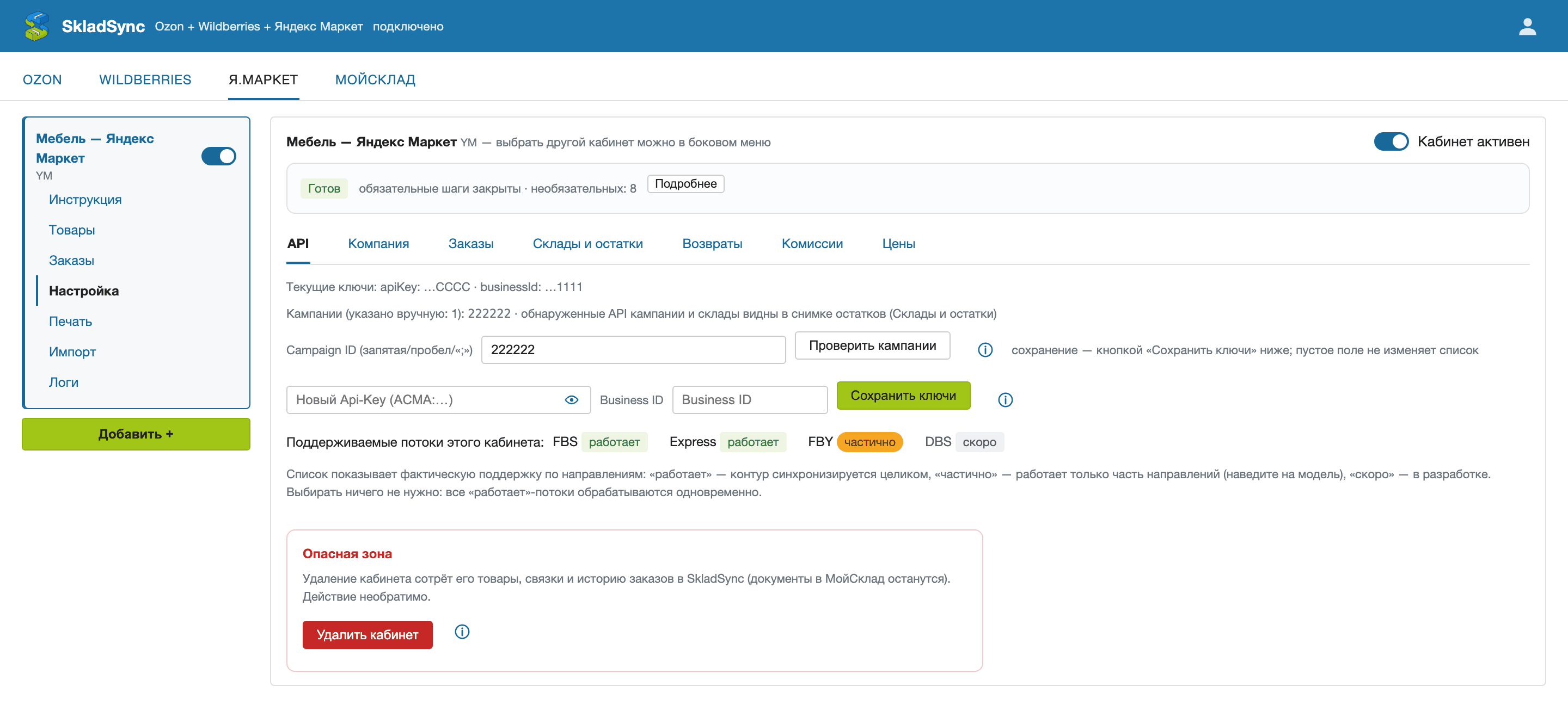Click the Добавить + button
The width and height of the screenshot is (1568, 716).
[136, 434]
